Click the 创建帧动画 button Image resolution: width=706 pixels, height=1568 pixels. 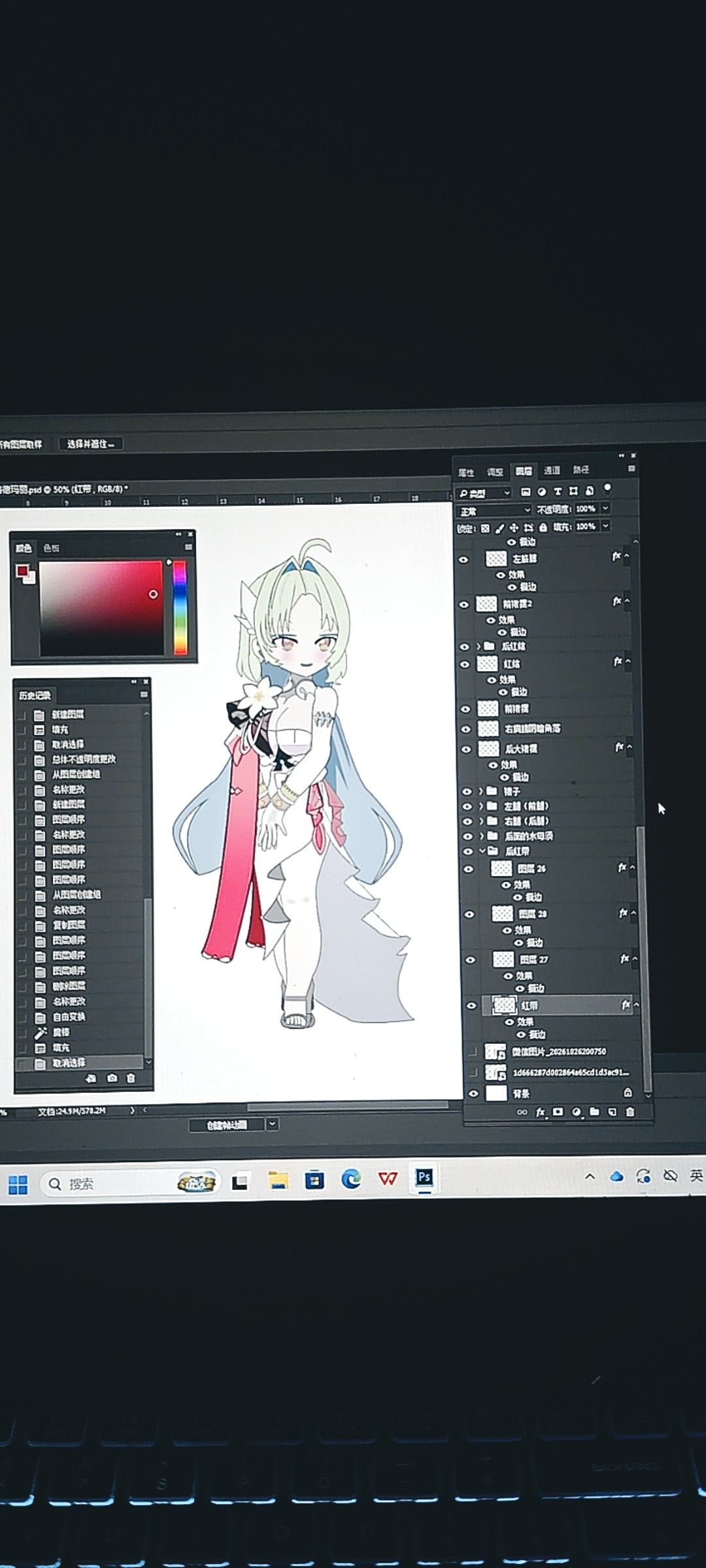coord(227,1124)
